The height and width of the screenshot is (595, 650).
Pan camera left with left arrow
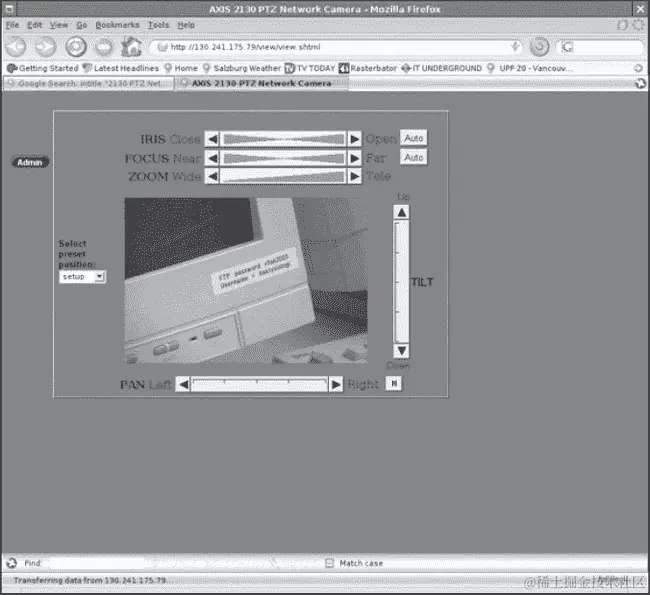coord(183,384)
